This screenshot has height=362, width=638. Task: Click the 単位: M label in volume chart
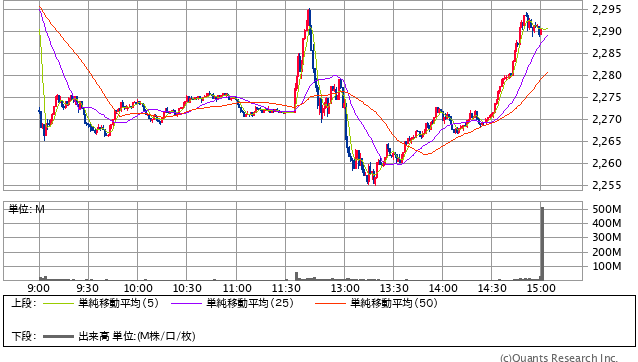[x=26, y=209]
